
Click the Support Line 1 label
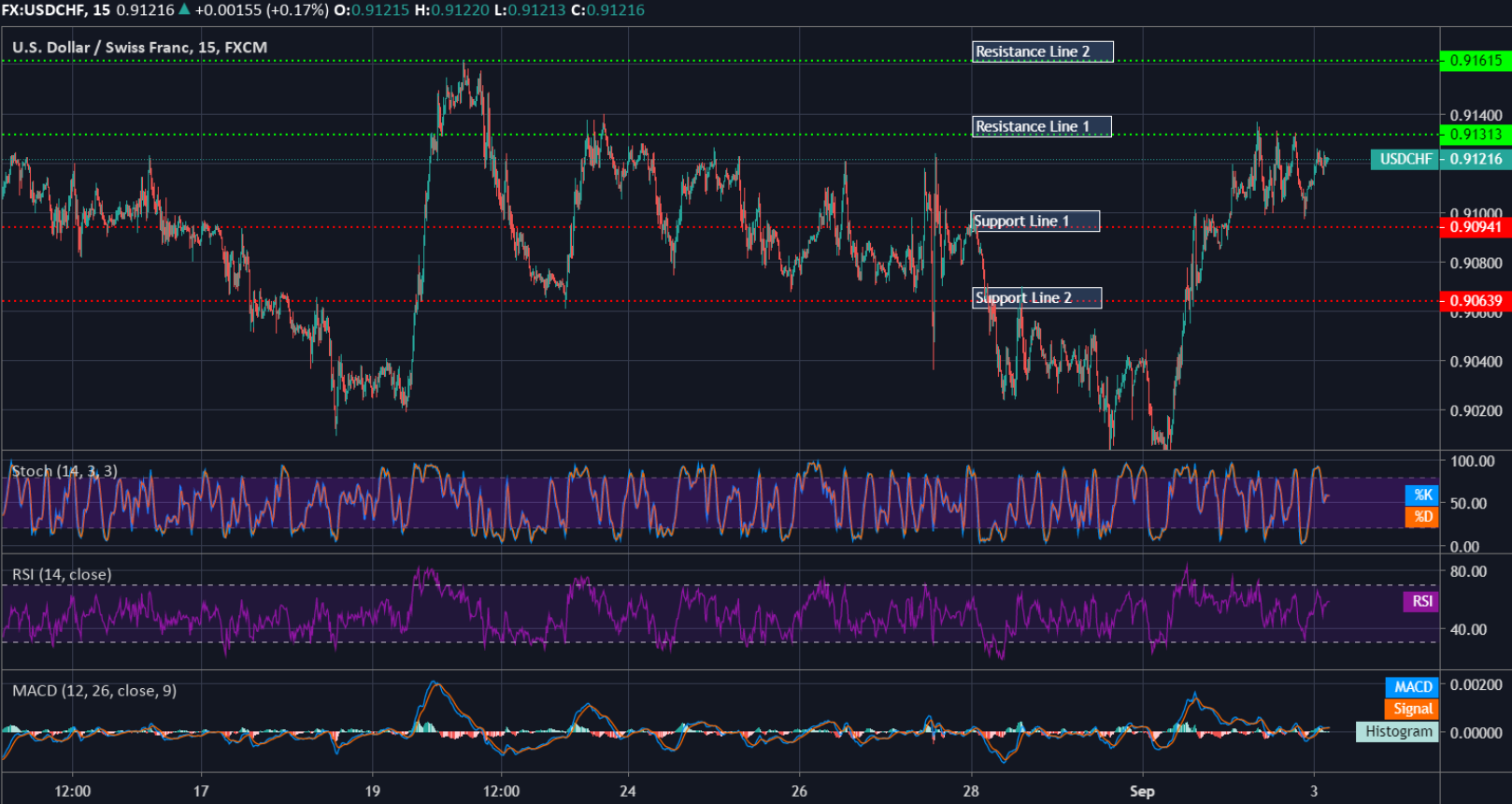point(1035,222)
